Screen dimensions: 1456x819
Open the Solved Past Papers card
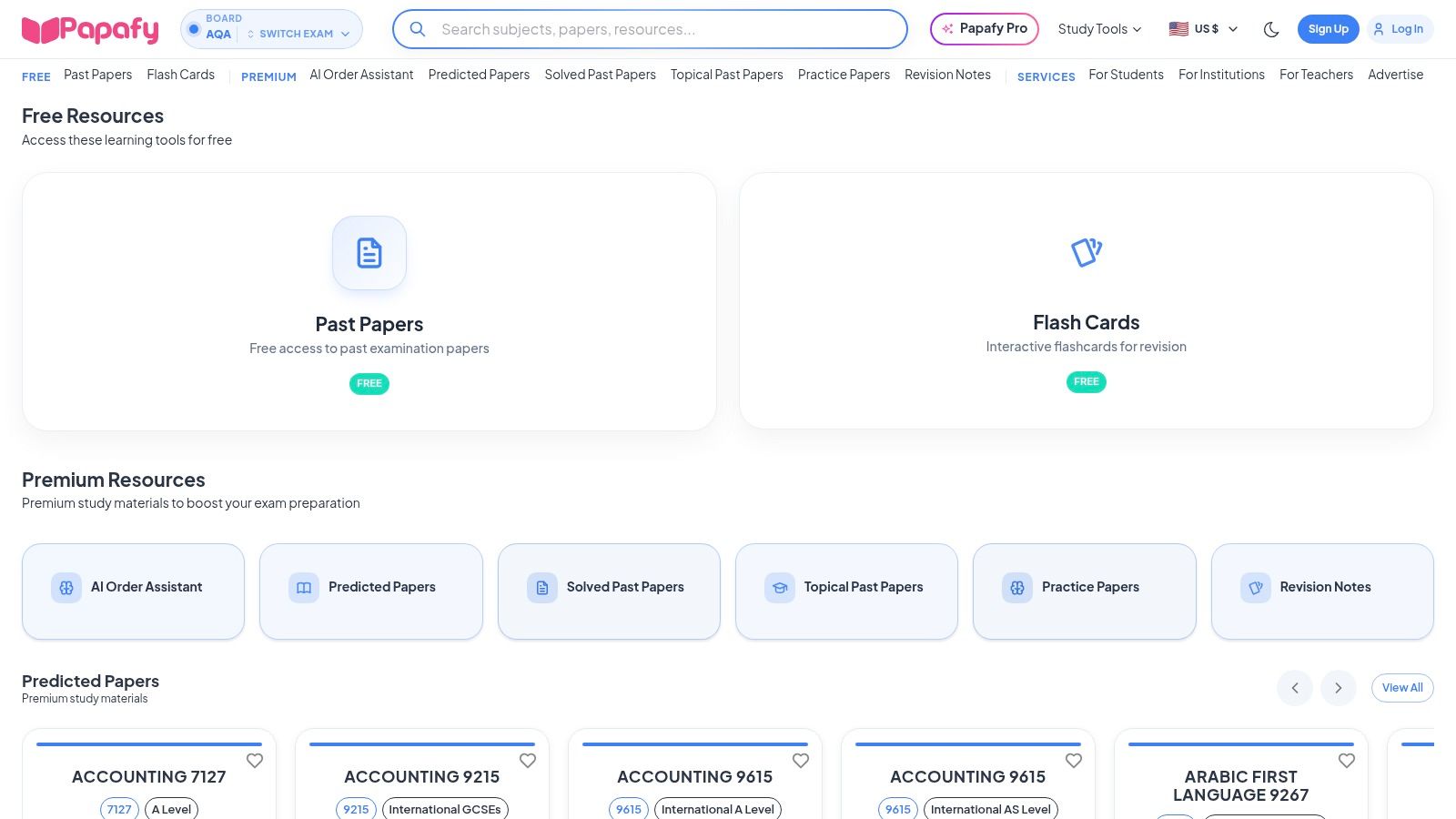(x=609, y=591)
